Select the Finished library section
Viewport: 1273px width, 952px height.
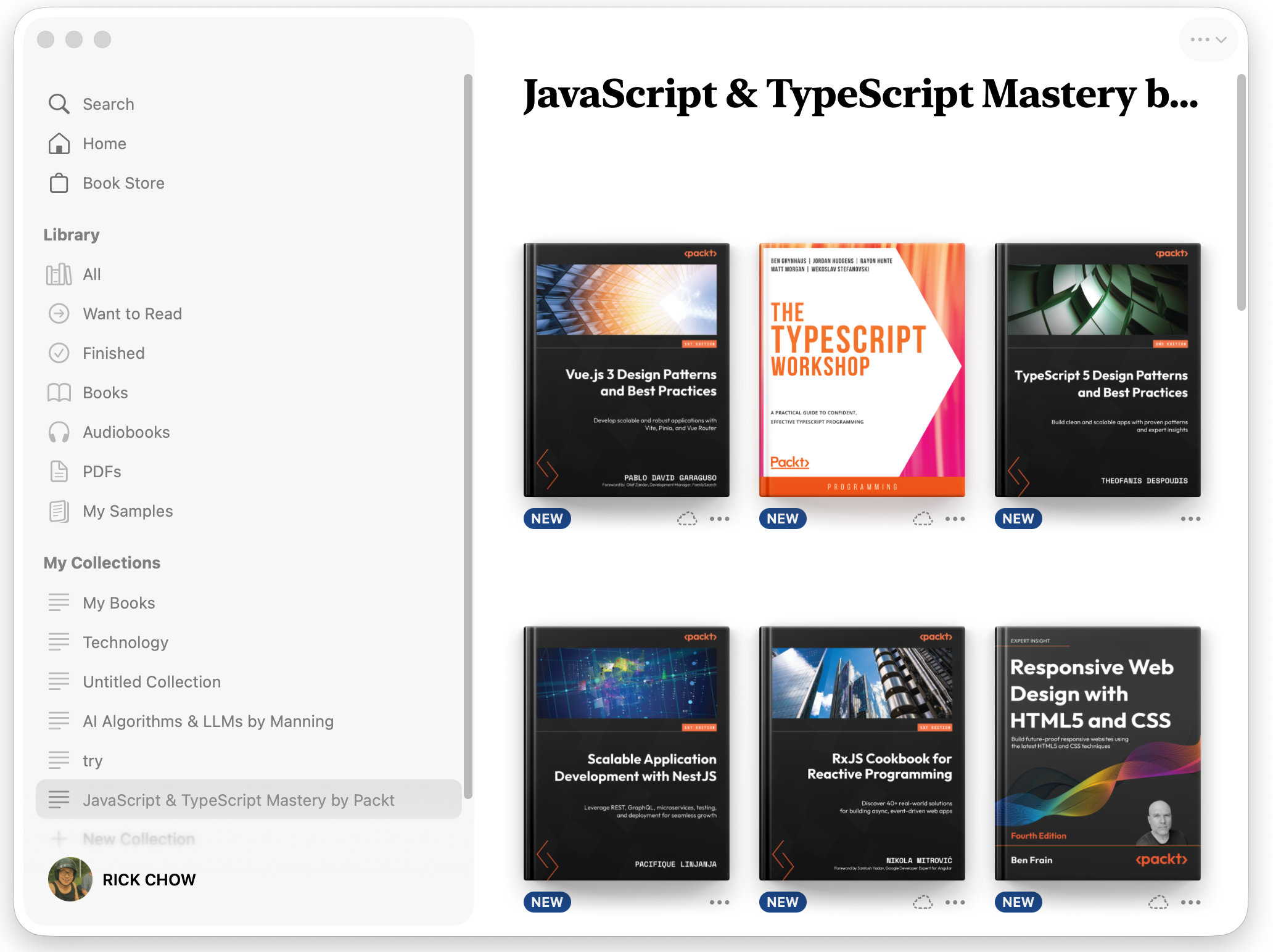(x=113, y=353)
